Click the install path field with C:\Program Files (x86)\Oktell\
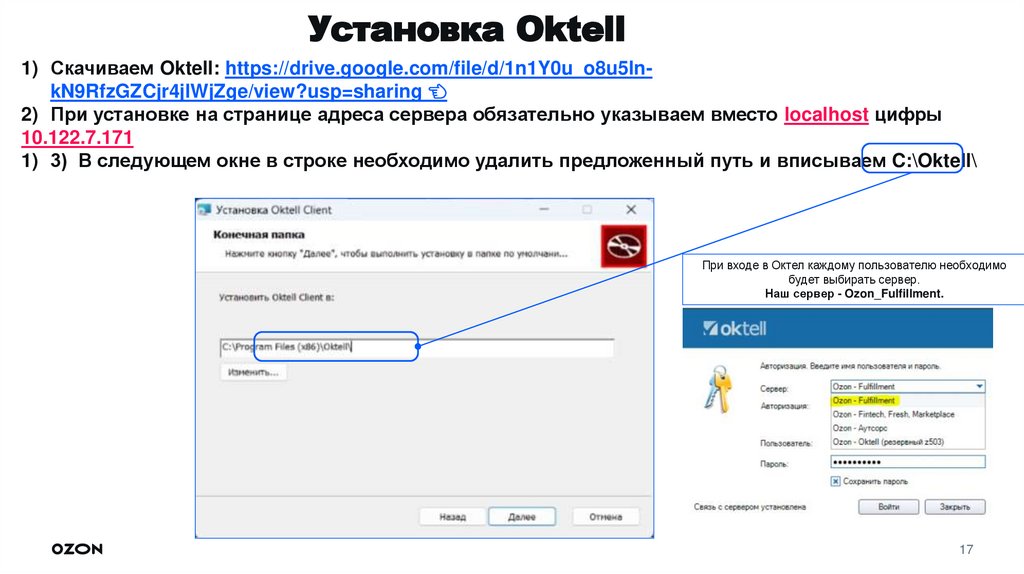The width and height of the screenshot is (1024, 574). pyautogui.click(x=417, y=347)
